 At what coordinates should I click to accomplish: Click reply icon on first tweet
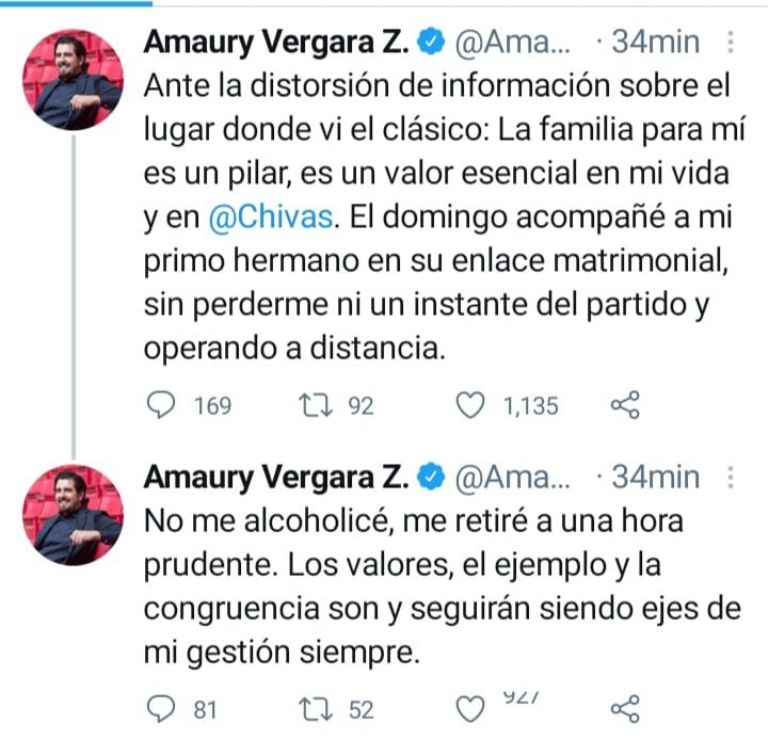pos(162,405)
